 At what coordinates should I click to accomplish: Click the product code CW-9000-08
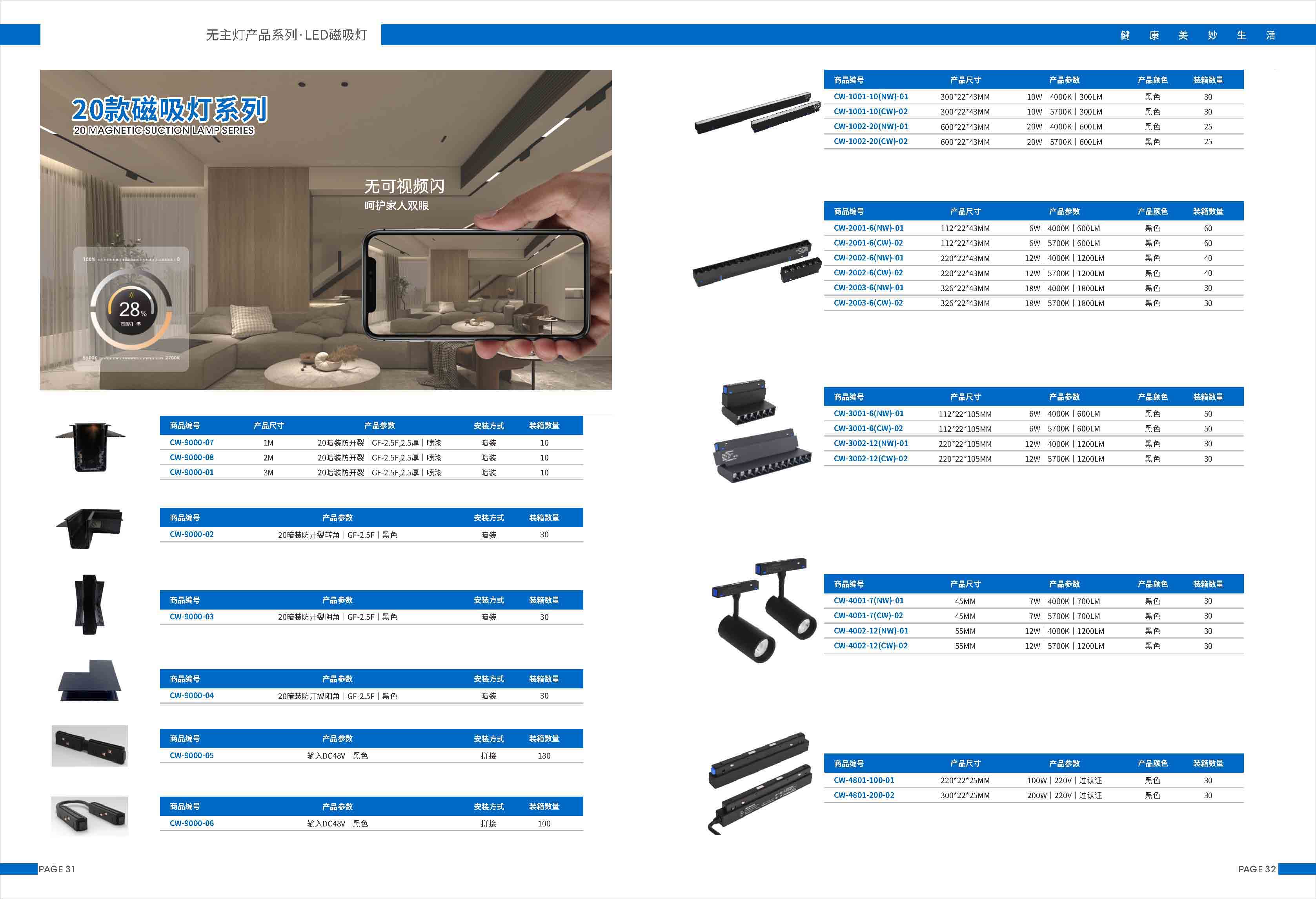click(191, 457)
